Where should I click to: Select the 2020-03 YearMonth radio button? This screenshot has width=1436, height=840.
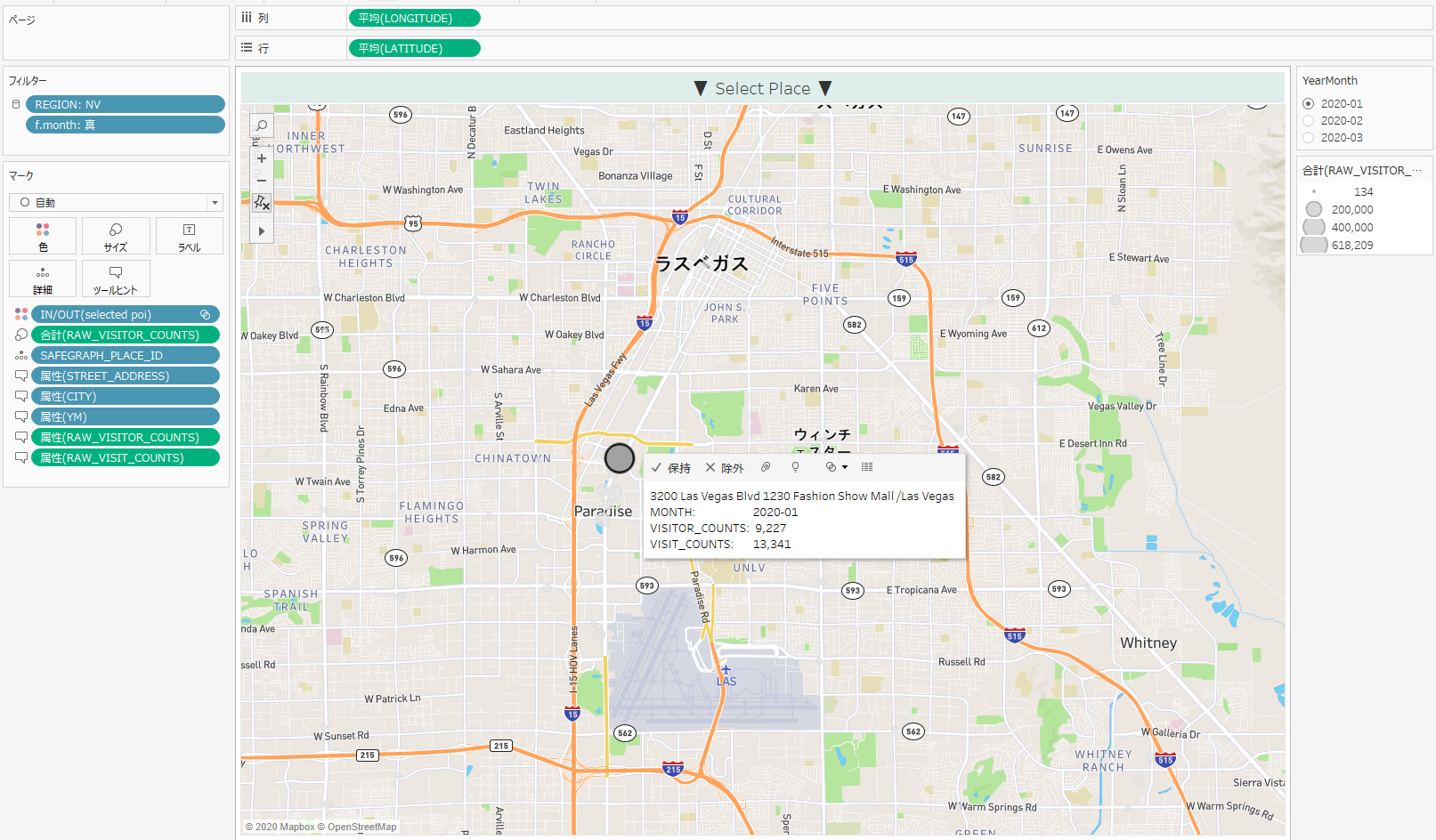(x=1309, y=138)
